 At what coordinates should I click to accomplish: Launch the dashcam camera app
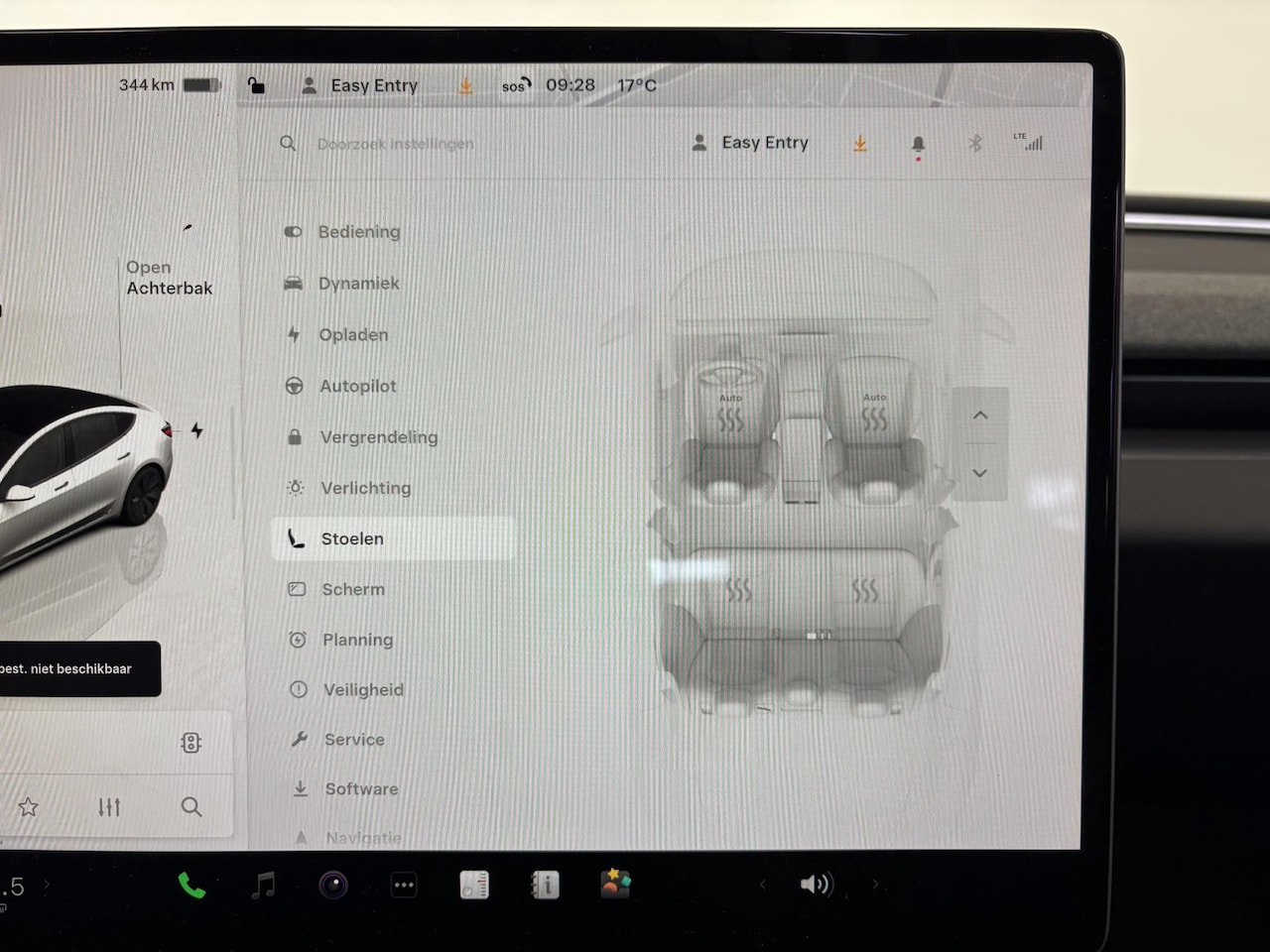(333, 885)
